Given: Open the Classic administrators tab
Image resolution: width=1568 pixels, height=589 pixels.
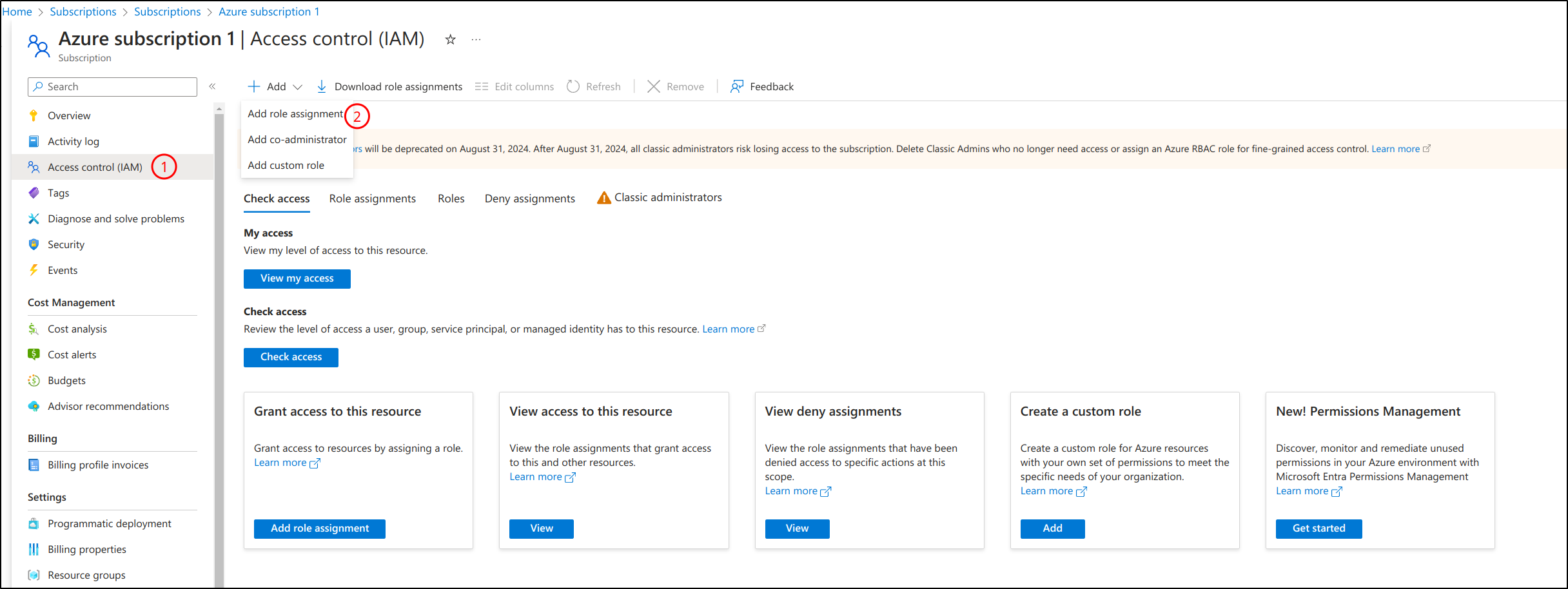Looking at the screenshot, I should click(x=667, y=198).
